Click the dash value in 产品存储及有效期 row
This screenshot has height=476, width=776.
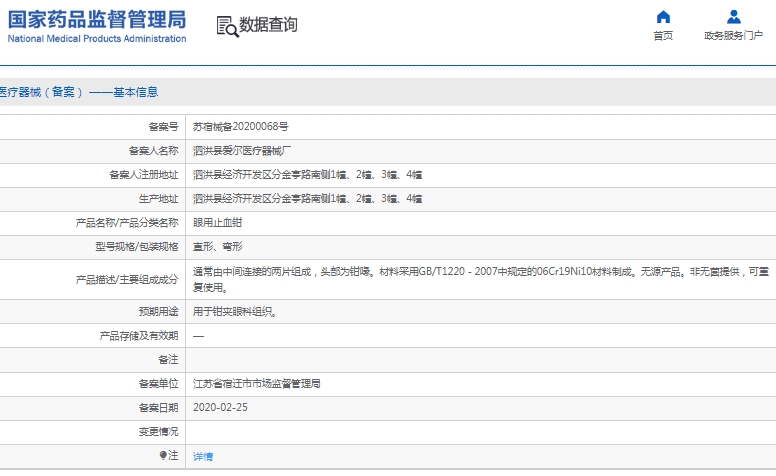click(x=198, y=336)
